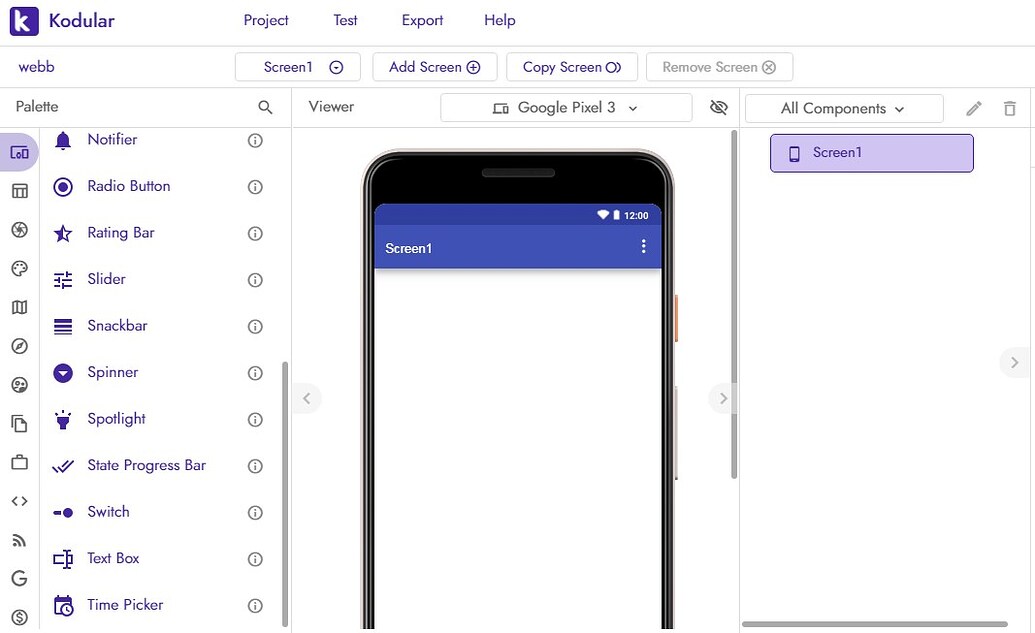The height and width of the screenshot is (633, 1035).
Task: Expand the properties panel chevron at far right
Action: click(x=1015, y=362)
